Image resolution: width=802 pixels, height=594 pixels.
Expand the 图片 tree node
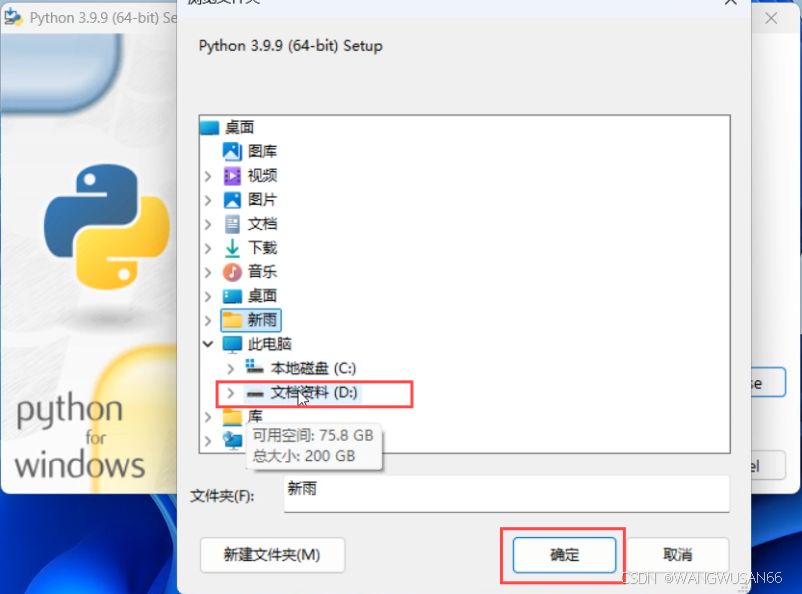208,200
